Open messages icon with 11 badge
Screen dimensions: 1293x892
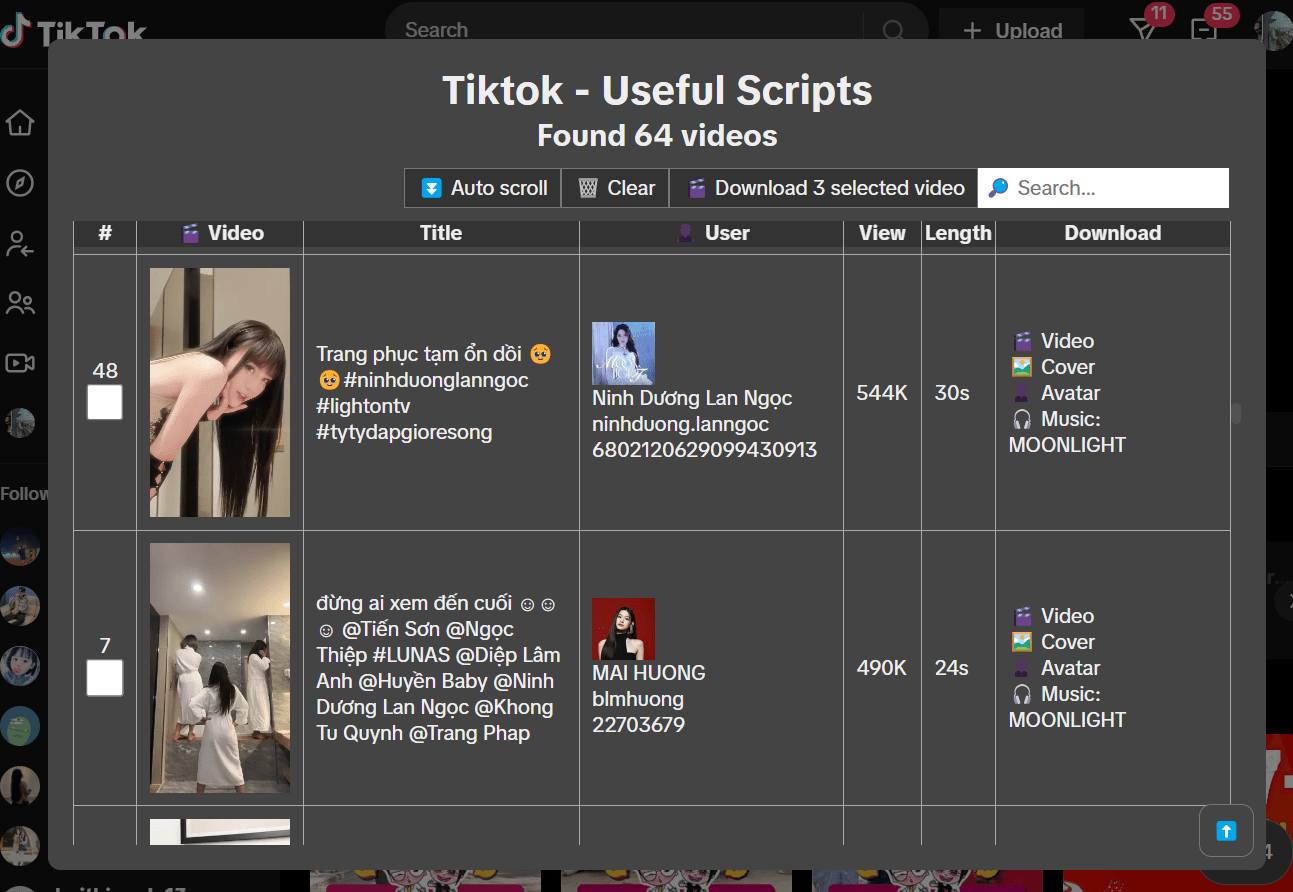(x=1143, y=30)
